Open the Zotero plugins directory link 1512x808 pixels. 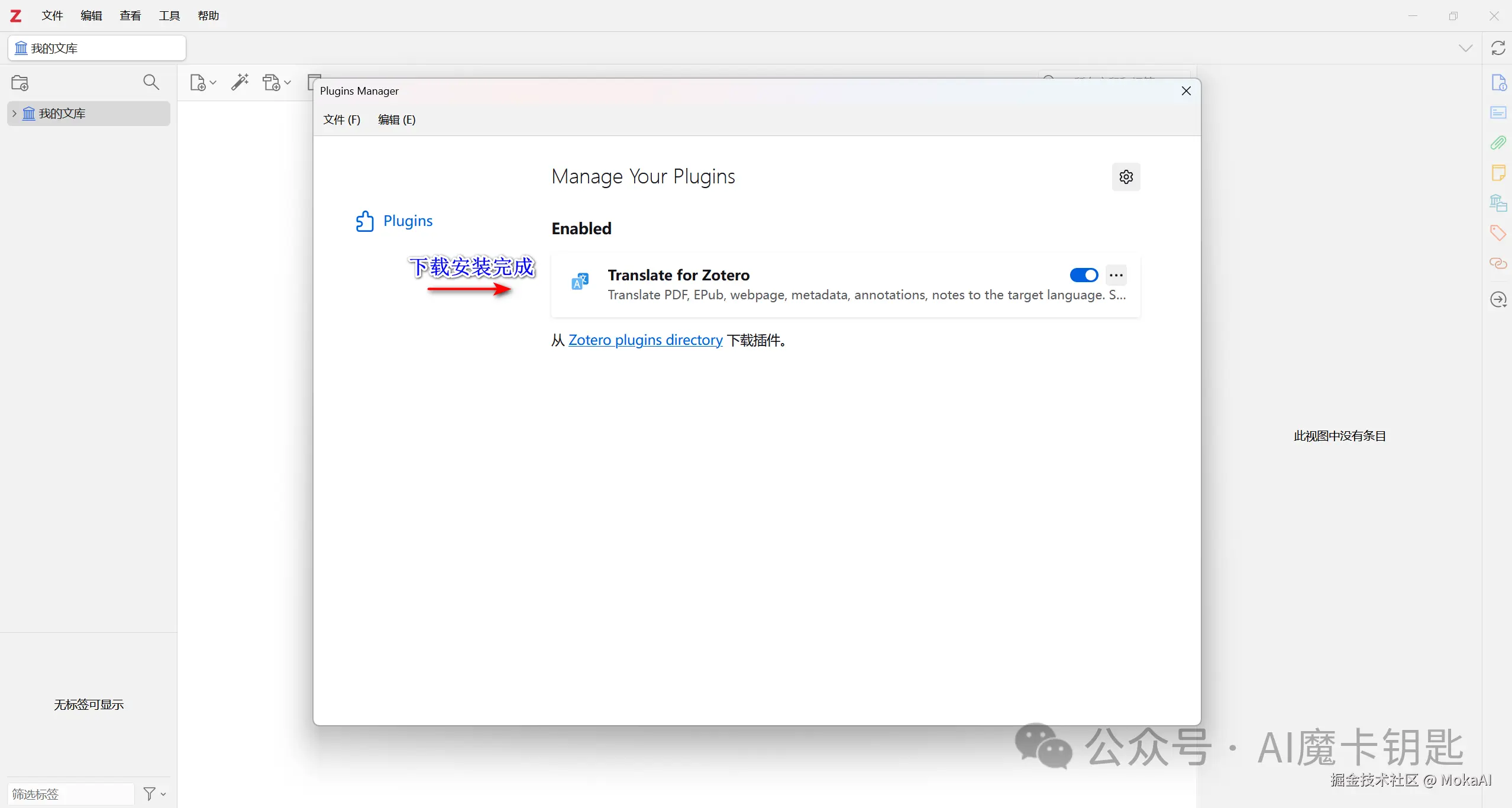645,340
